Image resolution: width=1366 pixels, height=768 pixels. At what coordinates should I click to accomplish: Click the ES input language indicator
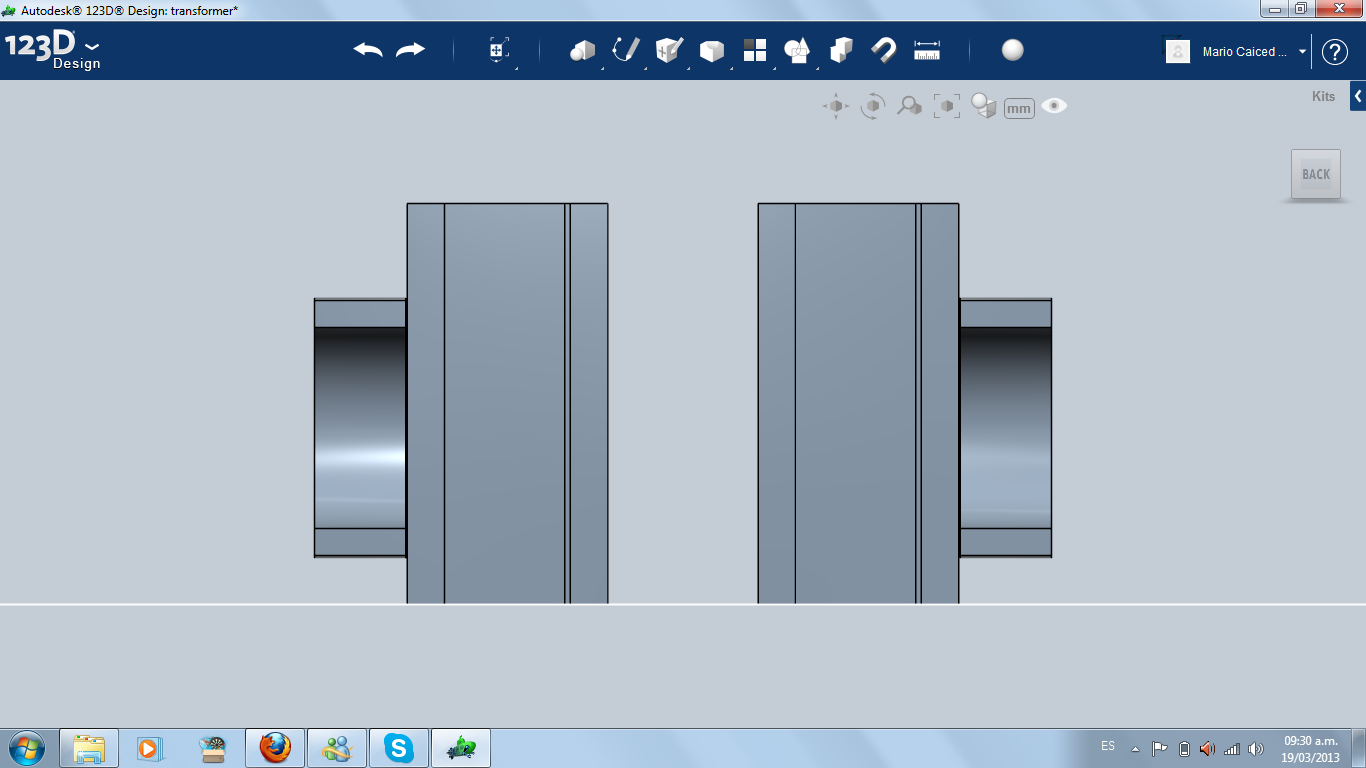coord(1108,746)
